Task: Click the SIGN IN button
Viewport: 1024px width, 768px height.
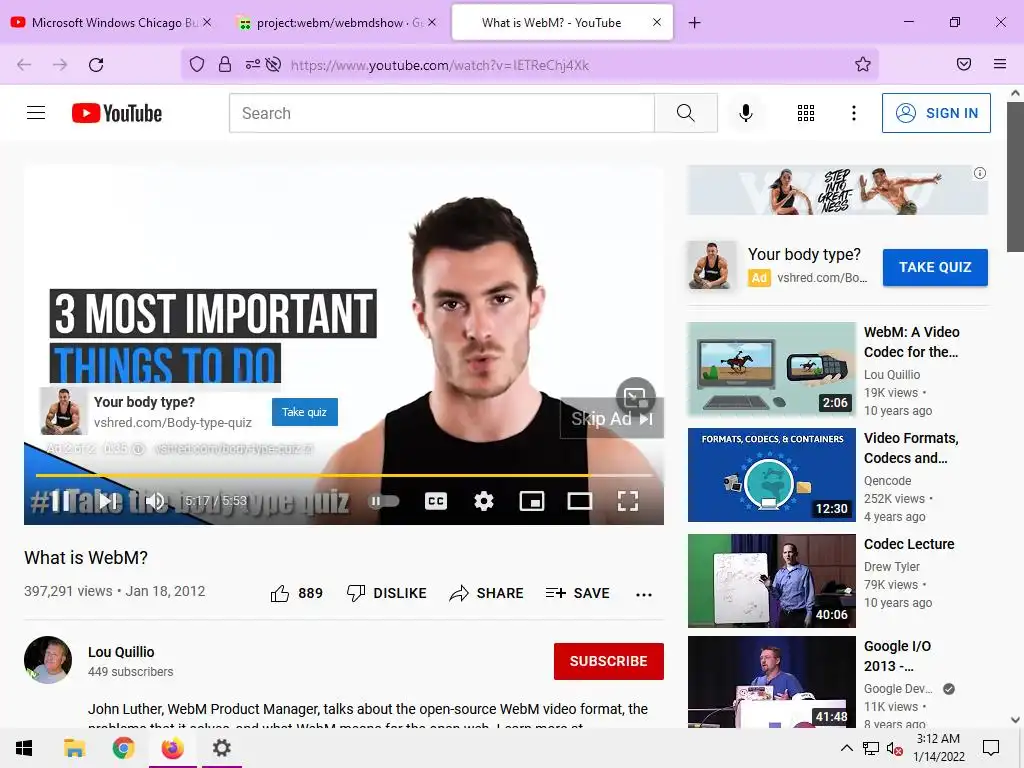Action: 936,113
